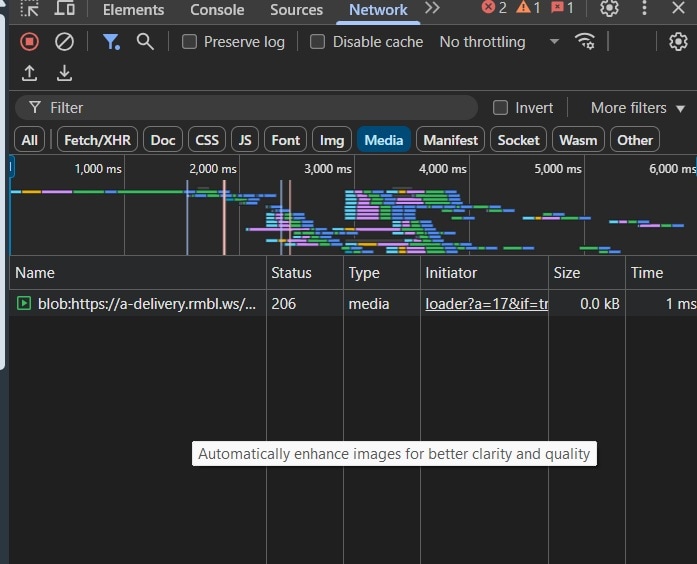Filter requests by Font type
The width and height of the screenshot is (697, 564).
coord(286,140)
